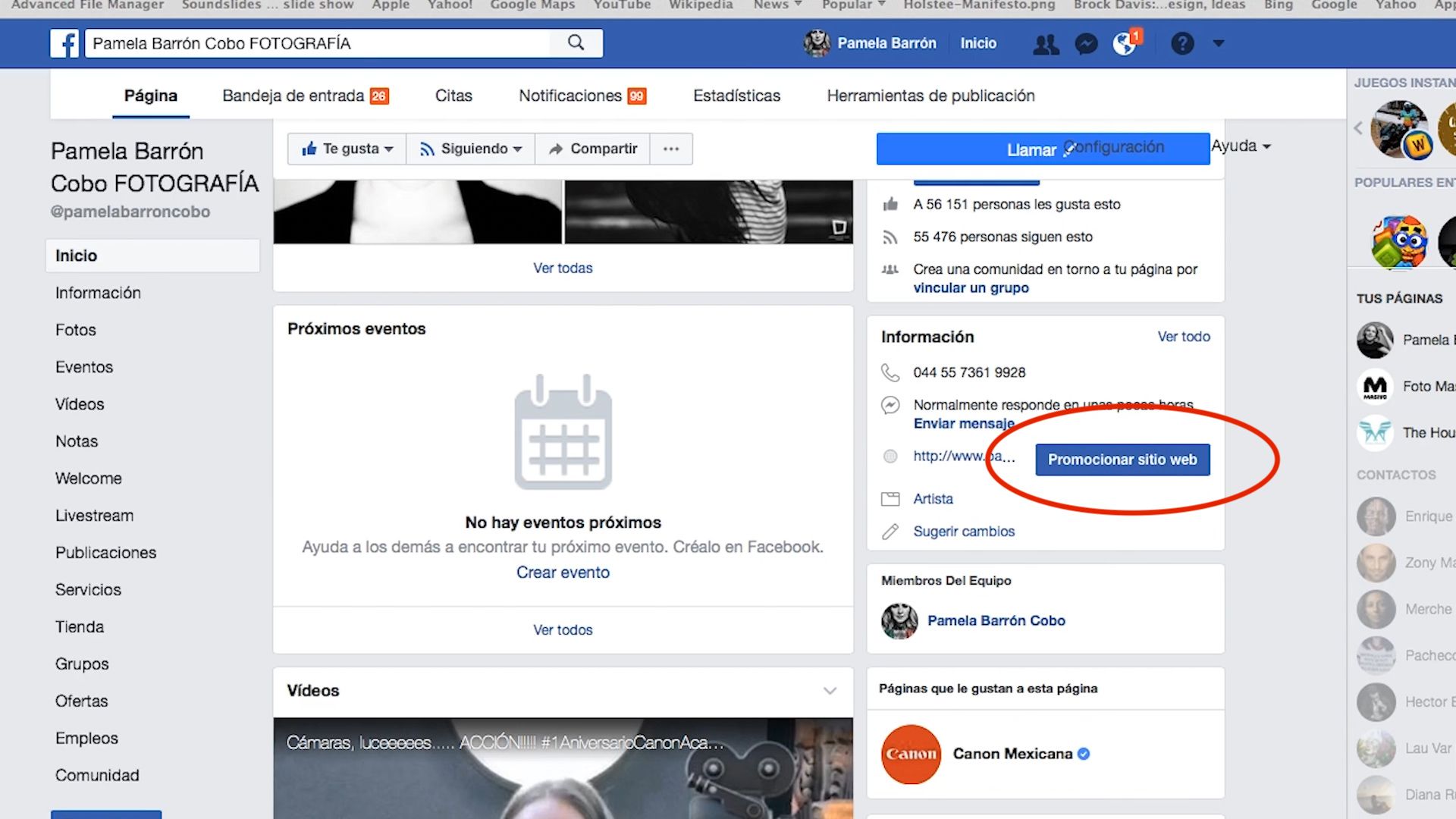This screenshot has width=1456, height=819.
Task: Open Livestream in the left sidebar
Action: pyautogui.click(x=94, y=516)
